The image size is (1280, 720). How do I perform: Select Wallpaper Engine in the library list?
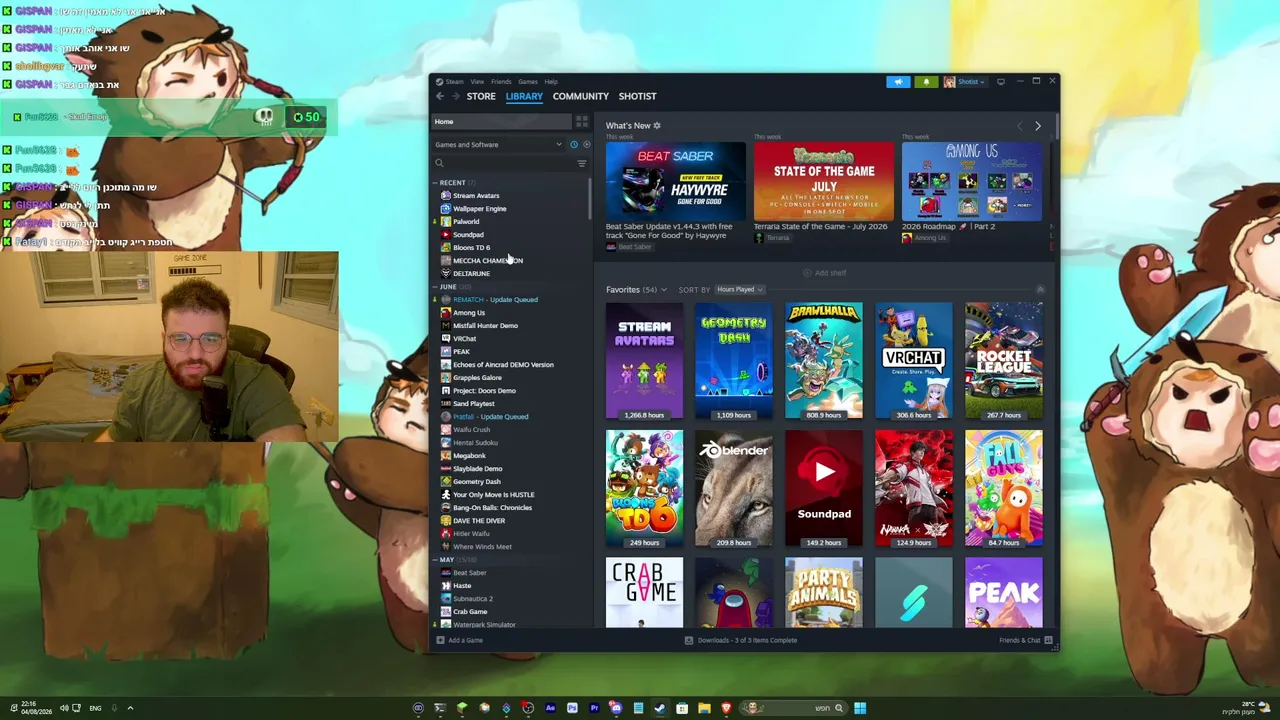[x=480, y=209]
